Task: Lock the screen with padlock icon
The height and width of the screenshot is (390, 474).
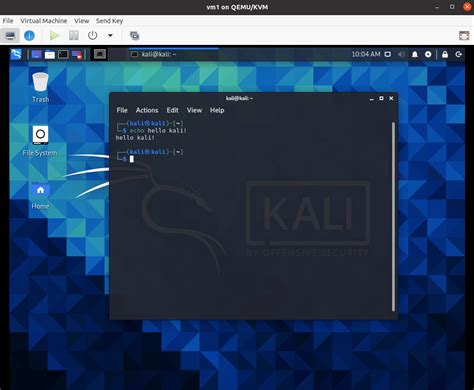Action: point(445,54)
